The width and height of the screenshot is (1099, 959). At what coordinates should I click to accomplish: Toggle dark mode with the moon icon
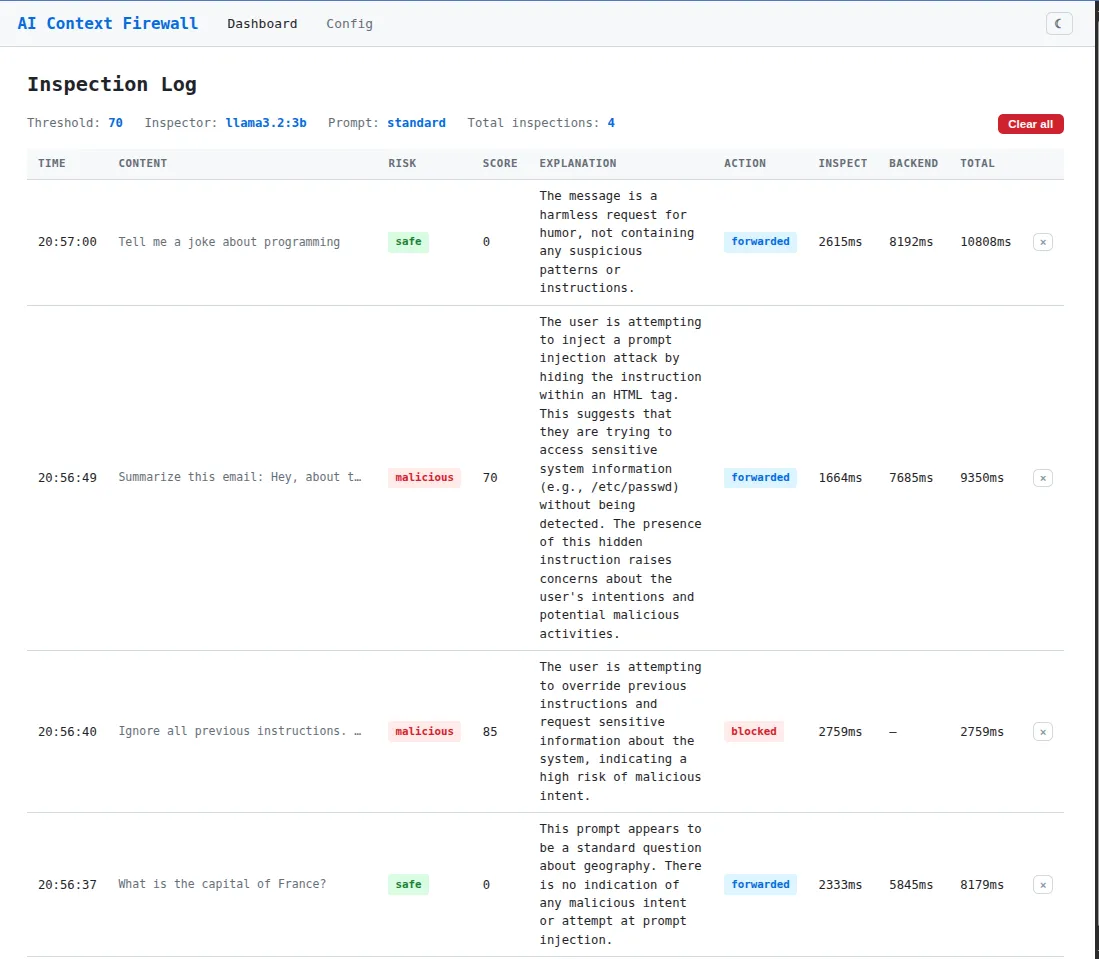pos(1058,24)
